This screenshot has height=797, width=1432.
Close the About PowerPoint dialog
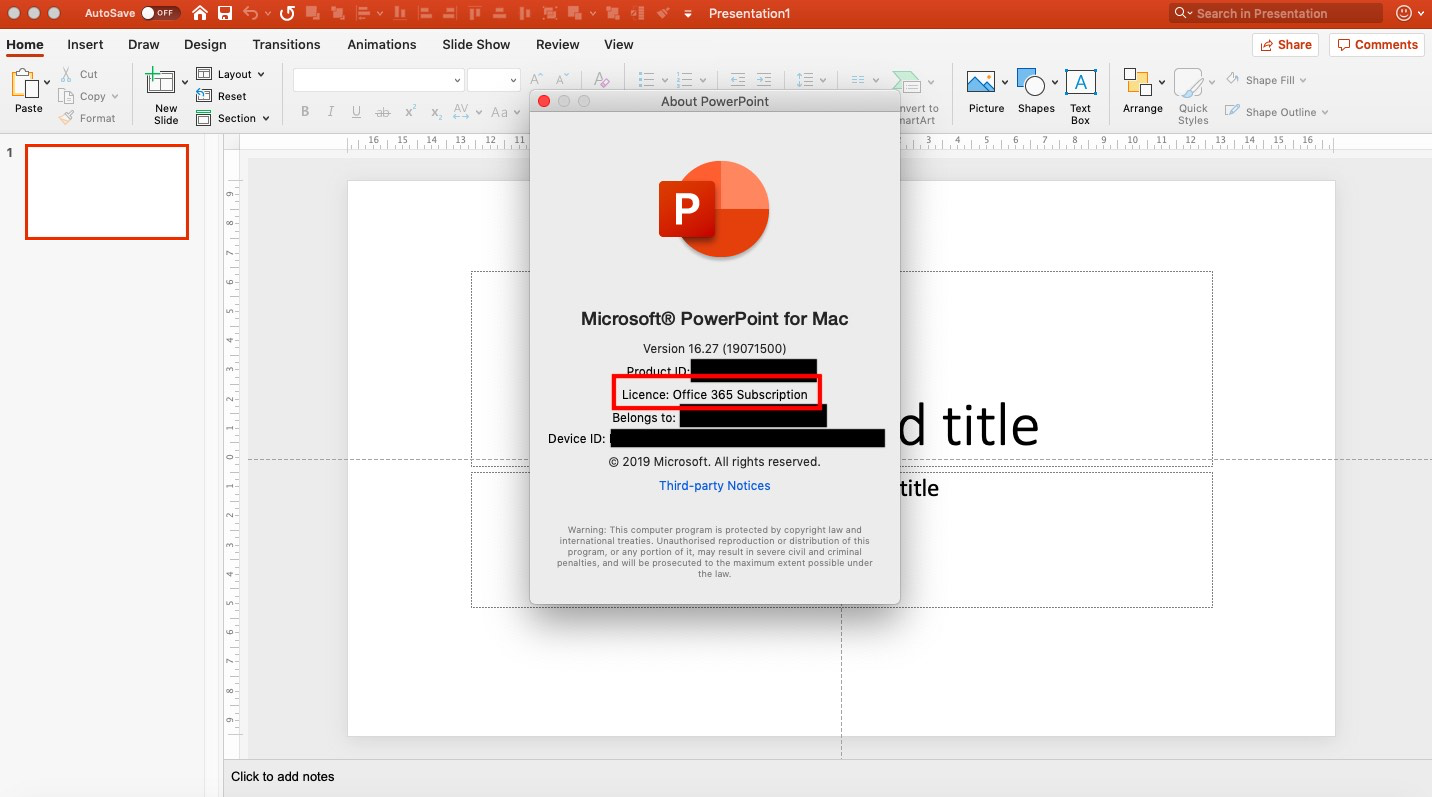[x=544, y=101]
